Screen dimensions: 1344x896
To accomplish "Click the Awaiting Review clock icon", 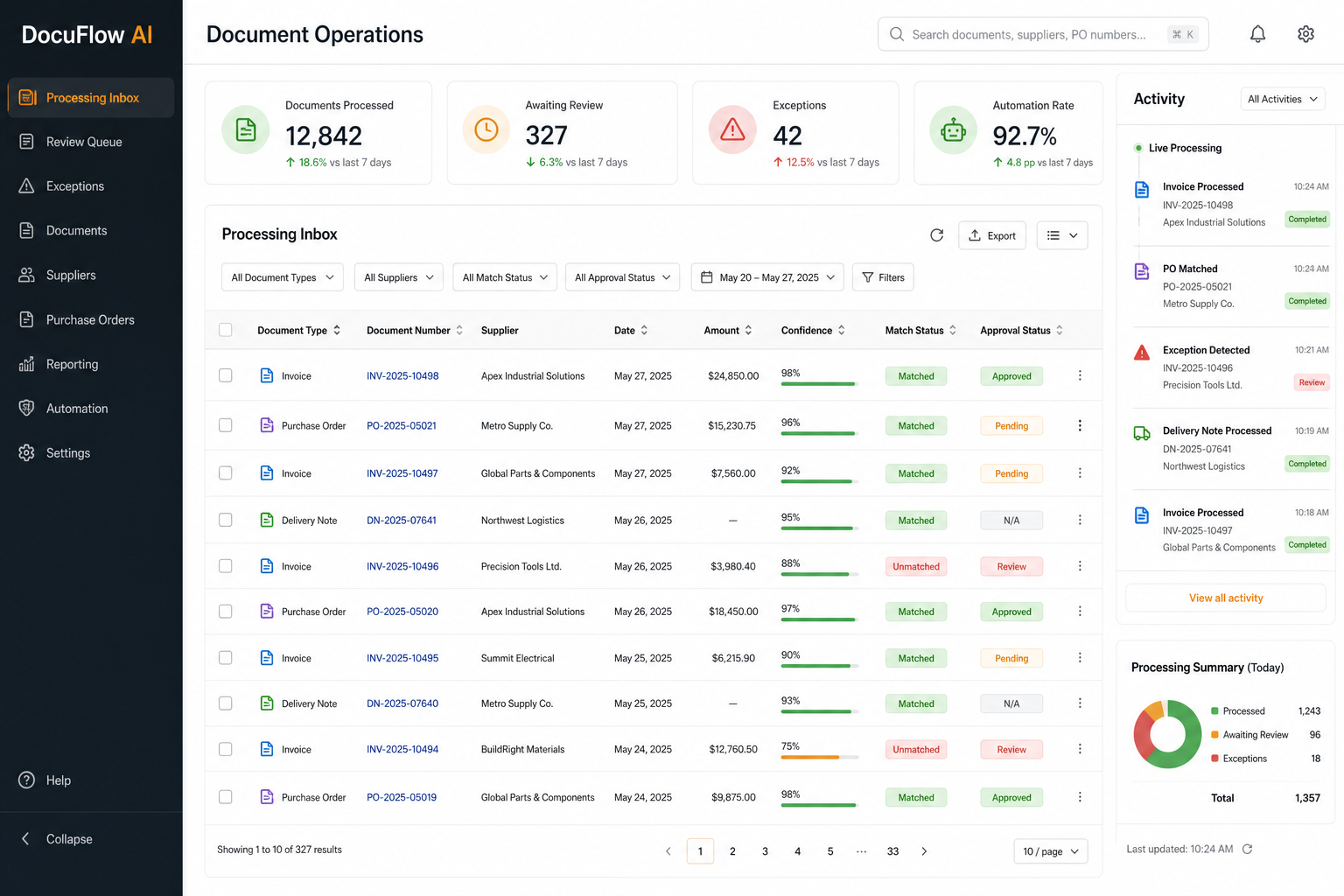I will [x=486, y=129].
